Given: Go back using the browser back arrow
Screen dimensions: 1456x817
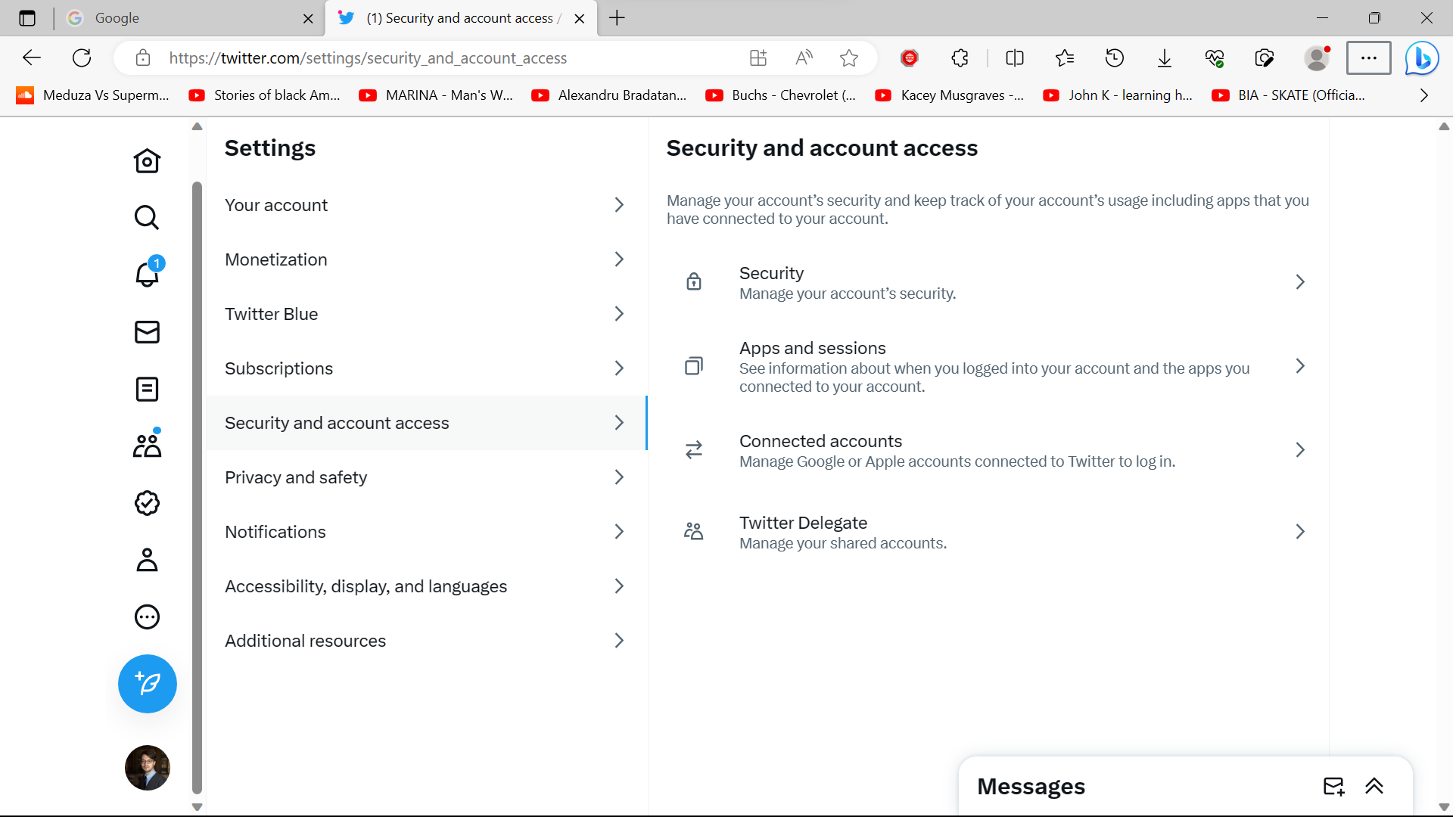Looking at the screenshot, I should pyautogui.click(x=32, y=58).
